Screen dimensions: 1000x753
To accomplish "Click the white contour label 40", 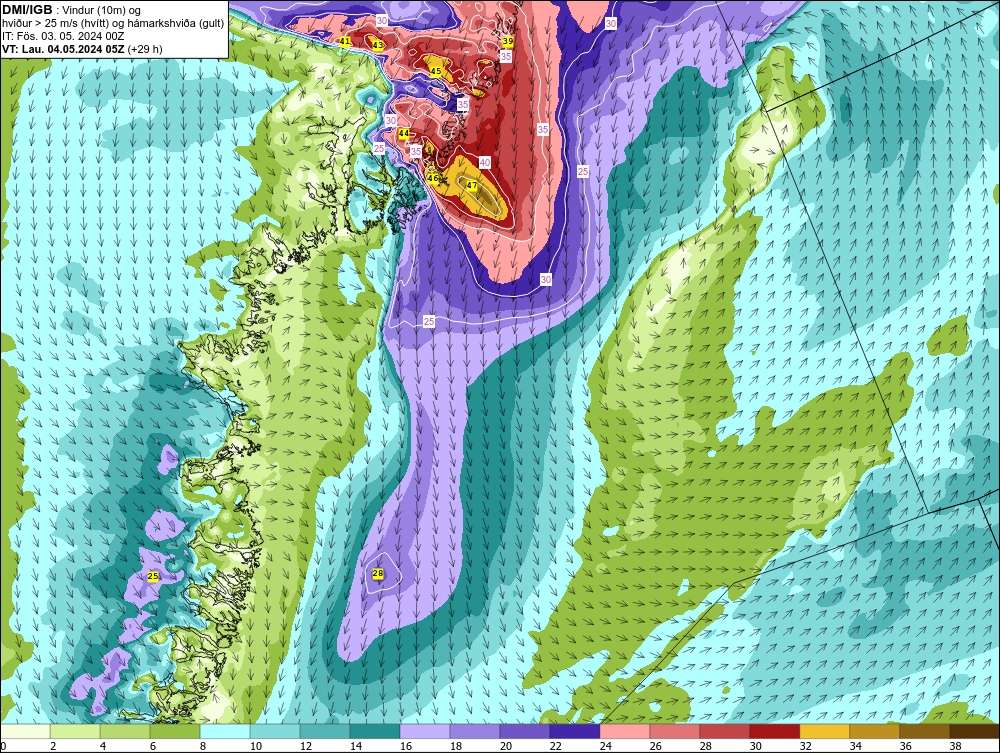I will [485, 163].
